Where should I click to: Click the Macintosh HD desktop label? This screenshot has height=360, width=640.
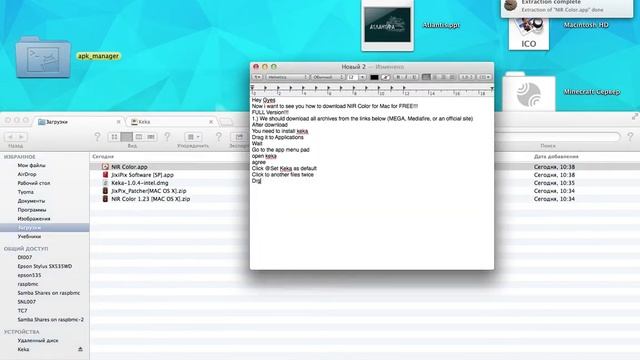tap(586, 25)
